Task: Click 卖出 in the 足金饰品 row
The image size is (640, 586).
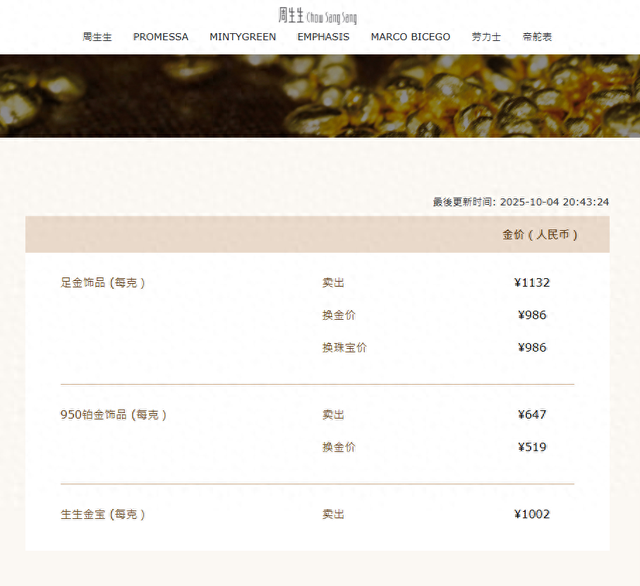Action: click(x=333, y=283)
